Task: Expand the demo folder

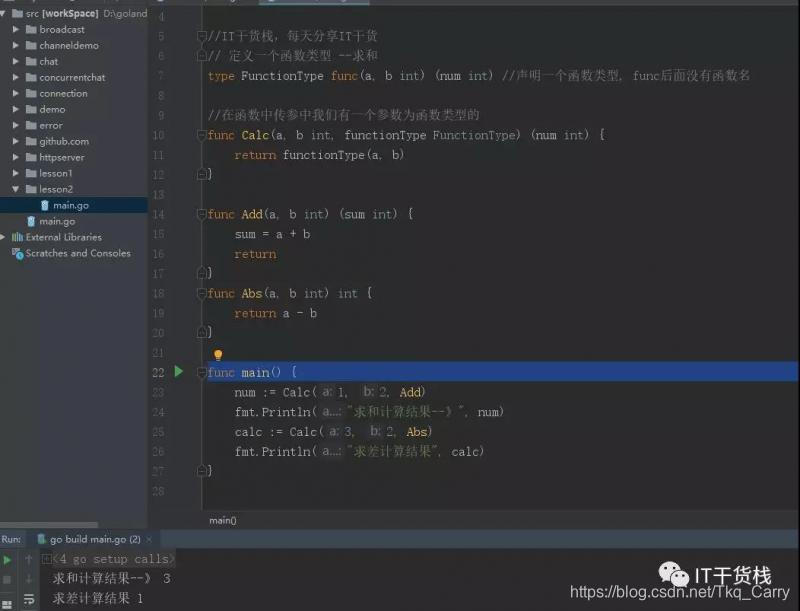Action: 16,109
